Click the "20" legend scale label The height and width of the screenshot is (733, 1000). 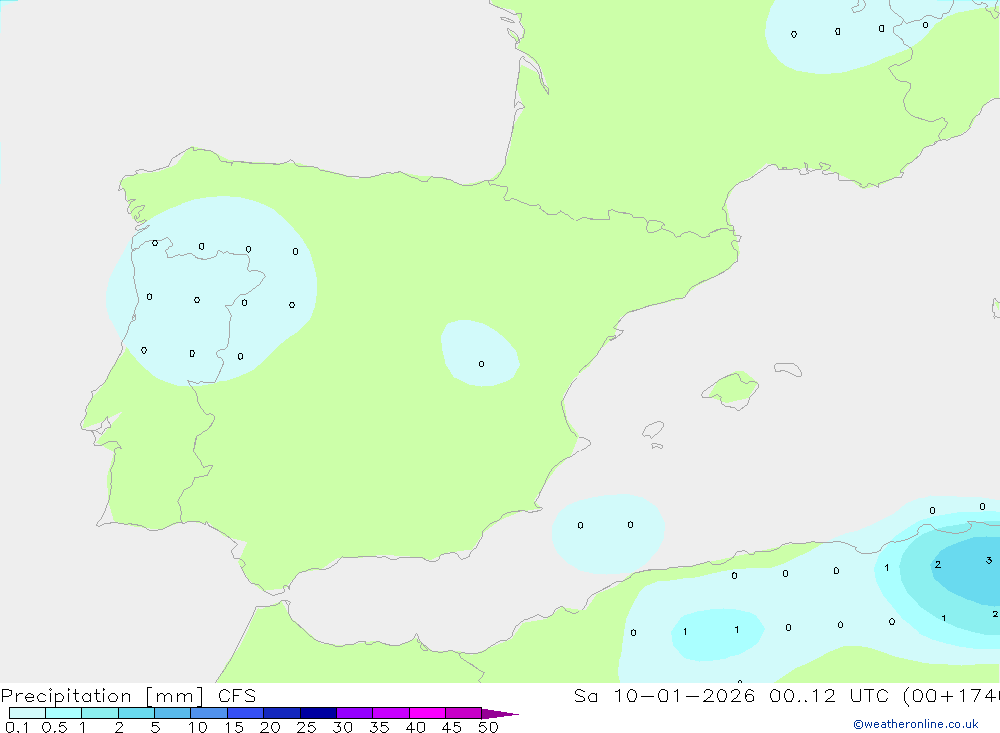[270, 727]
